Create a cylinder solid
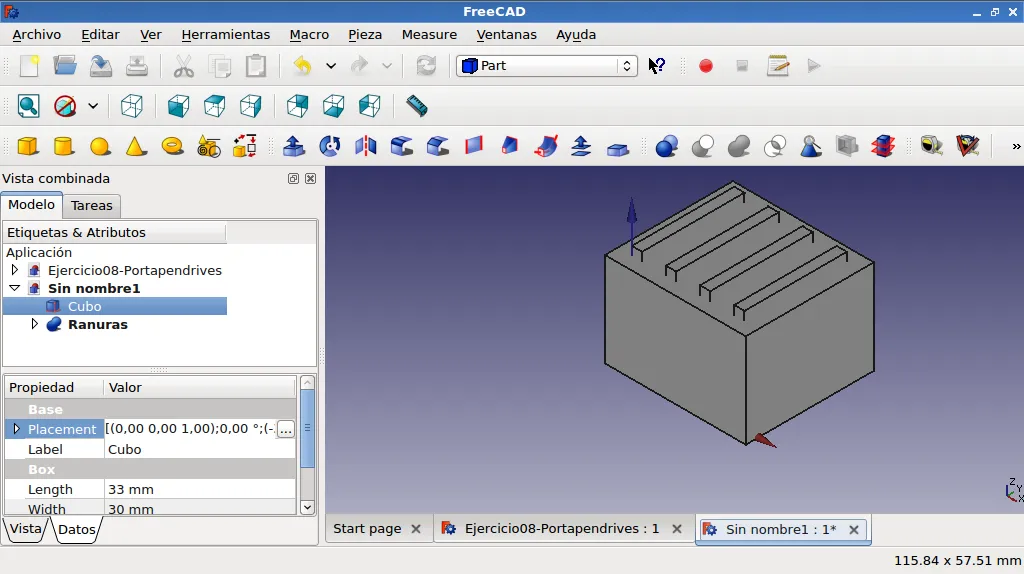The height and width of the screenshot is (574, 1024). [x=64, y=146]
